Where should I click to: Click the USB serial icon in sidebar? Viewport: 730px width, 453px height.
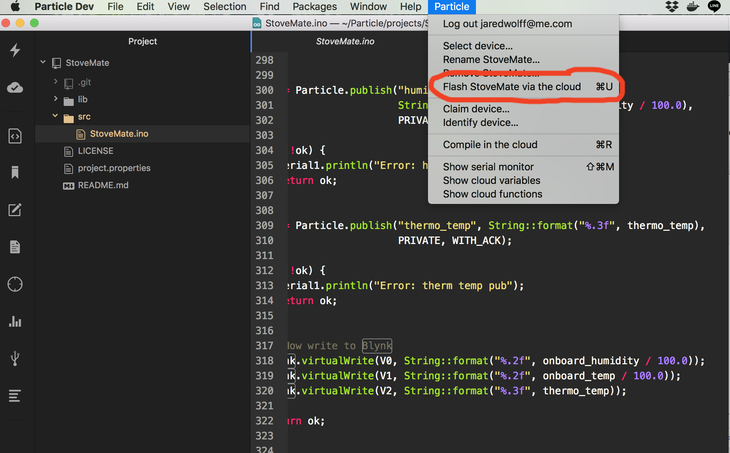(x=15, y=358)
